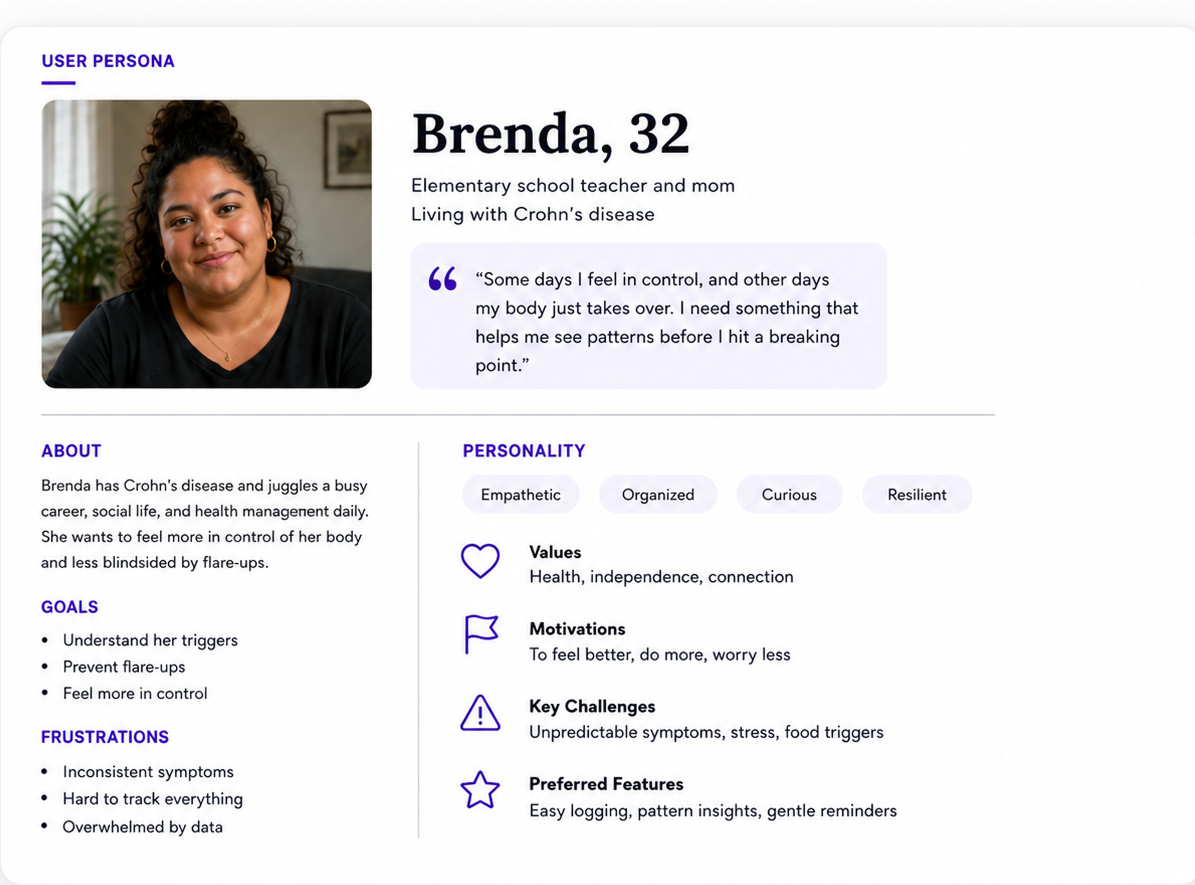Viewport: 1195px width, 885px height.
Task: Select the Organized personality tag
Action: (x=658, y=495)
